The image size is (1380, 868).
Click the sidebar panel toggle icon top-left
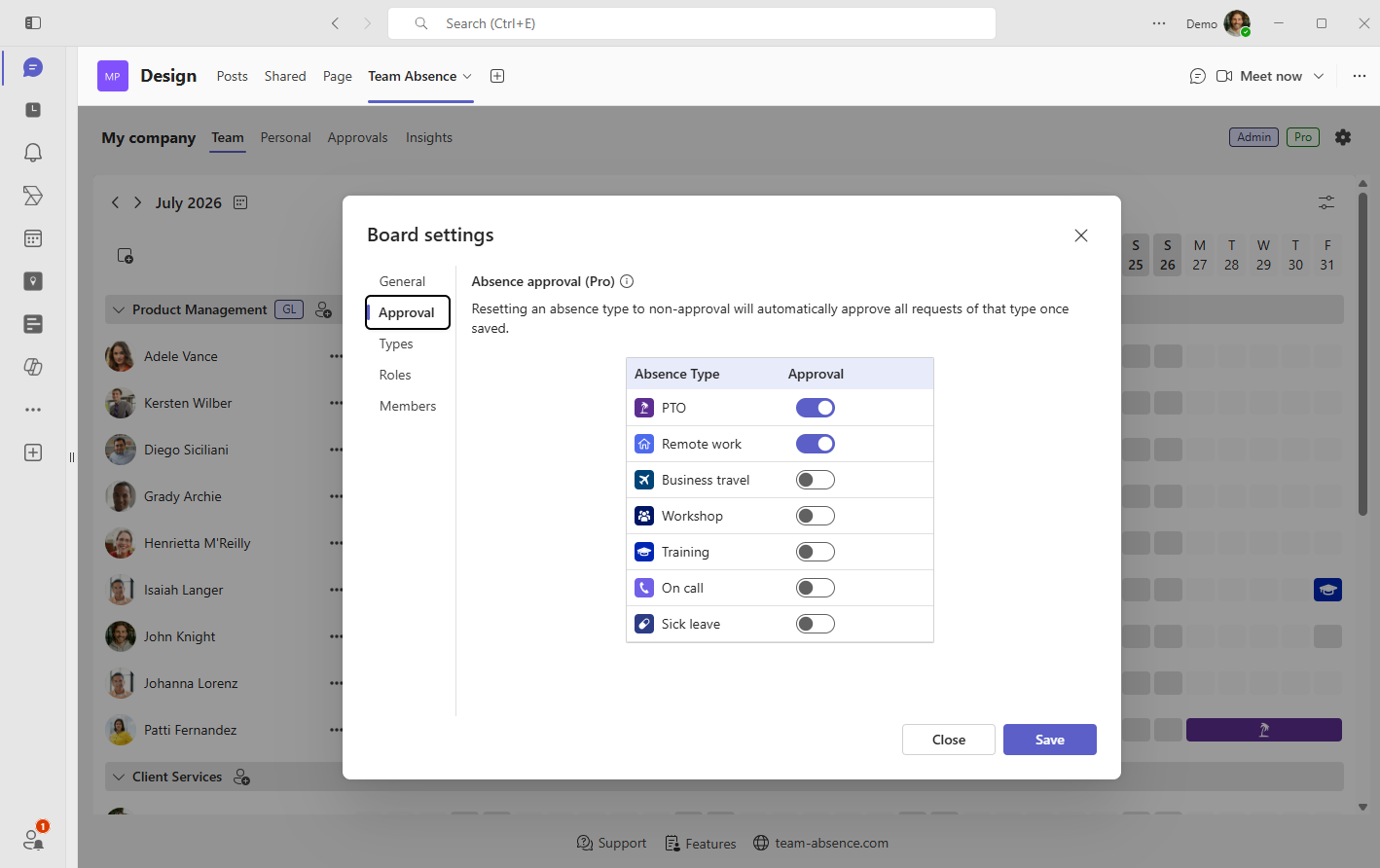coord(33,22)
